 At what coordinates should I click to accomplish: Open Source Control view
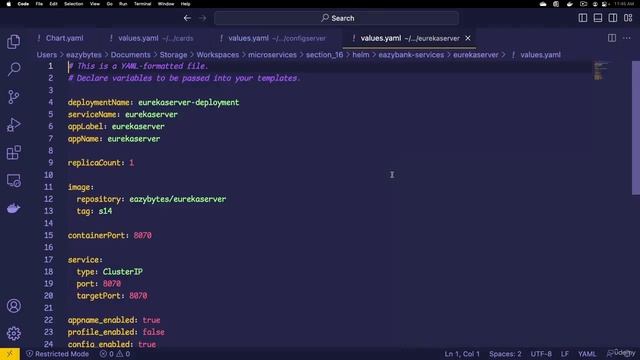point(13,97)
